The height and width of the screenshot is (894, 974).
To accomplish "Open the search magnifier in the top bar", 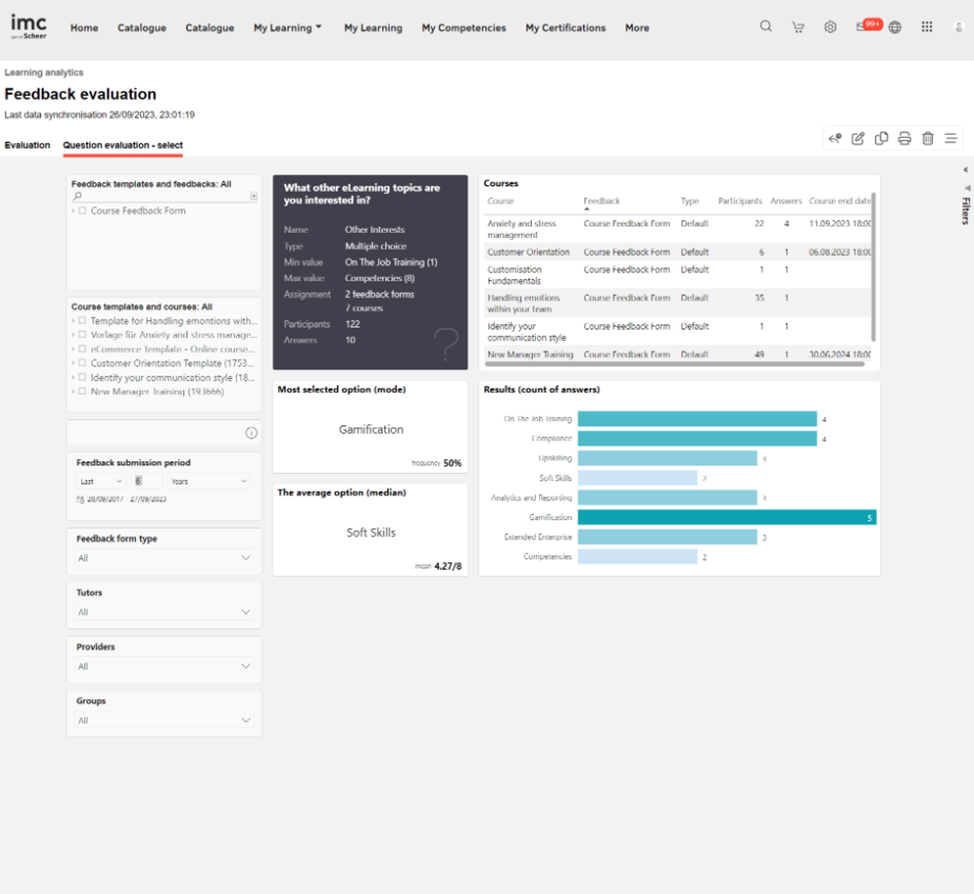I will 765,27.
